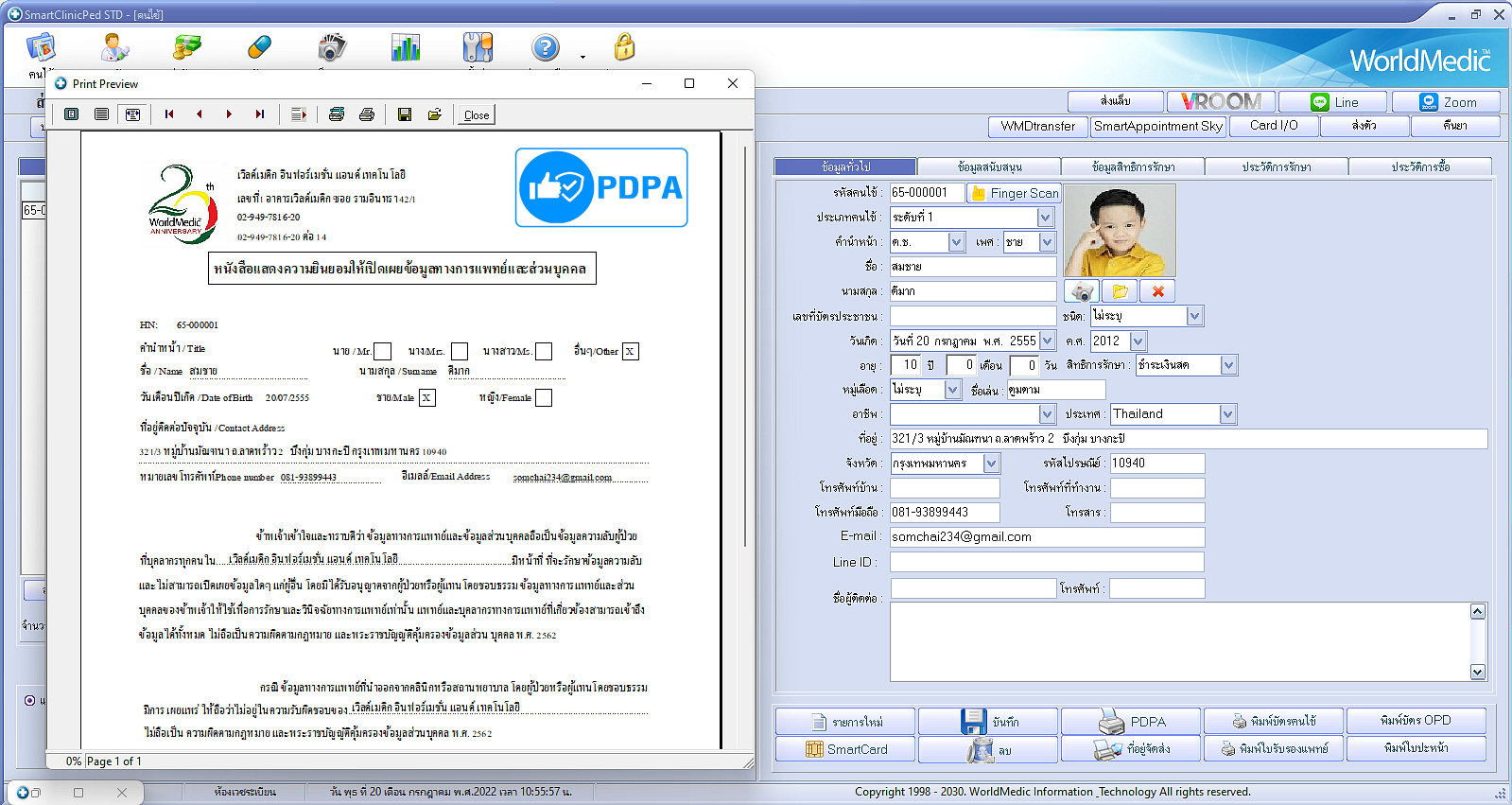
Task: Open report file with folder icon
Action: (435, 114)
